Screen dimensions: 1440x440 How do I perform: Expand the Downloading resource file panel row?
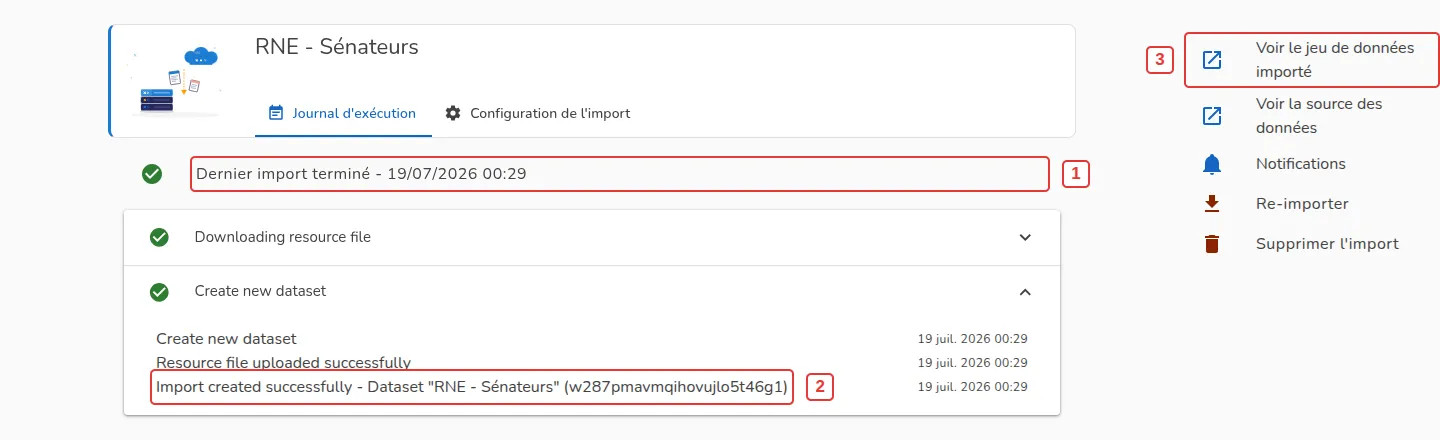(x=592, y=237)
